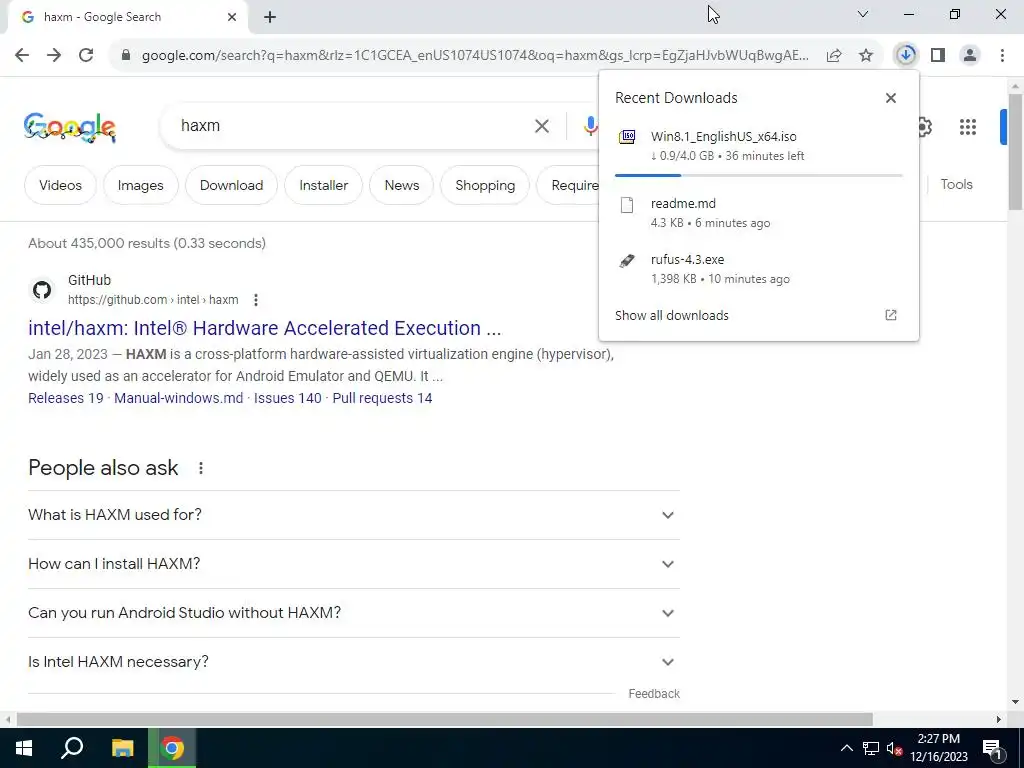Screen dimensions: 1024x768
Task: Click the ISO download progress bar
Action: 758,175
